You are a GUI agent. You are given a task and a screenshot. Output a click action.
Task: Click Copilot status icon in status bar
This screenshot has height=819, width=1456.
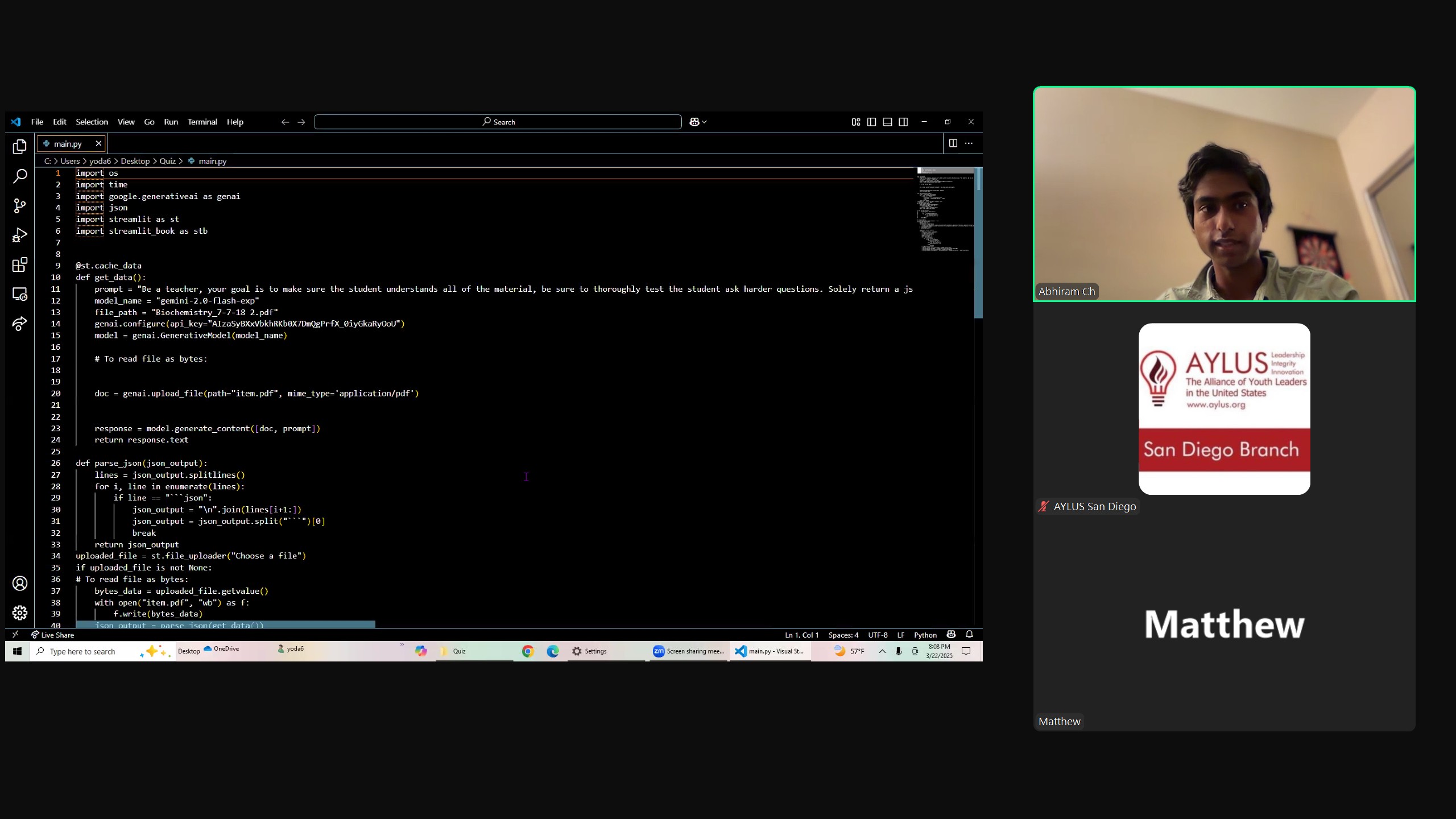click(951, 635)
